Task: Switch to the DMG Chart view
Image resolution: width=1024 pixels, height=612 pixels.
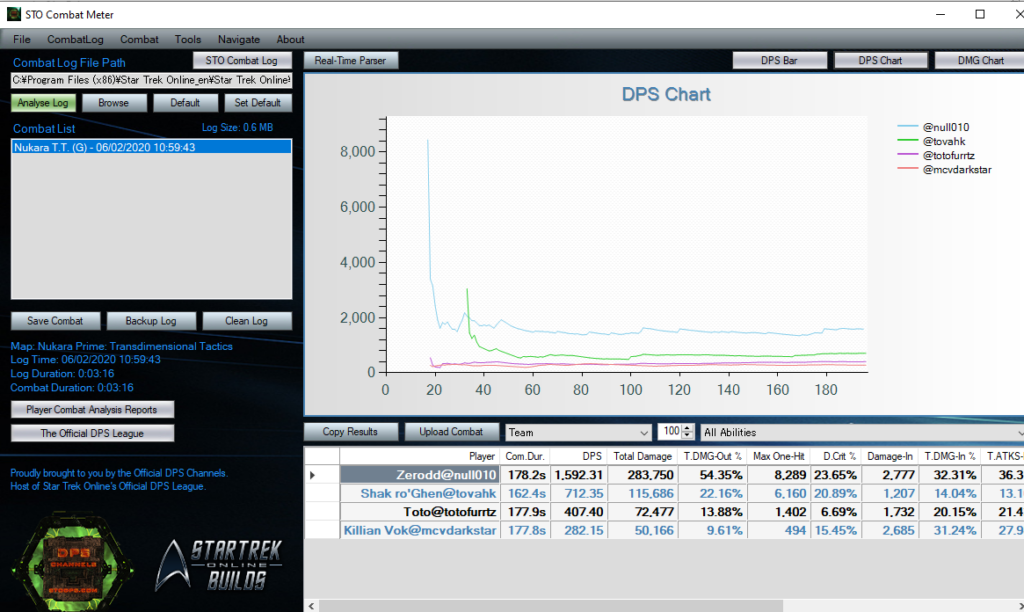Action: [979, 60]
